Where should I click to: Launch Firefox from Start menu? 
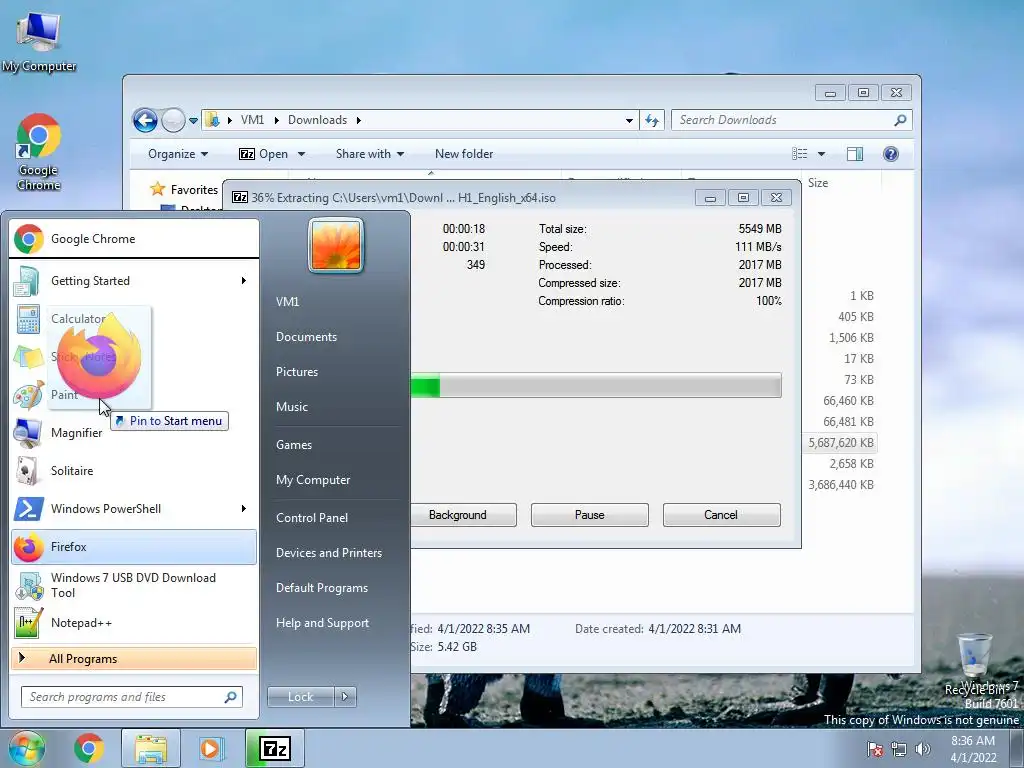point(134,547)
